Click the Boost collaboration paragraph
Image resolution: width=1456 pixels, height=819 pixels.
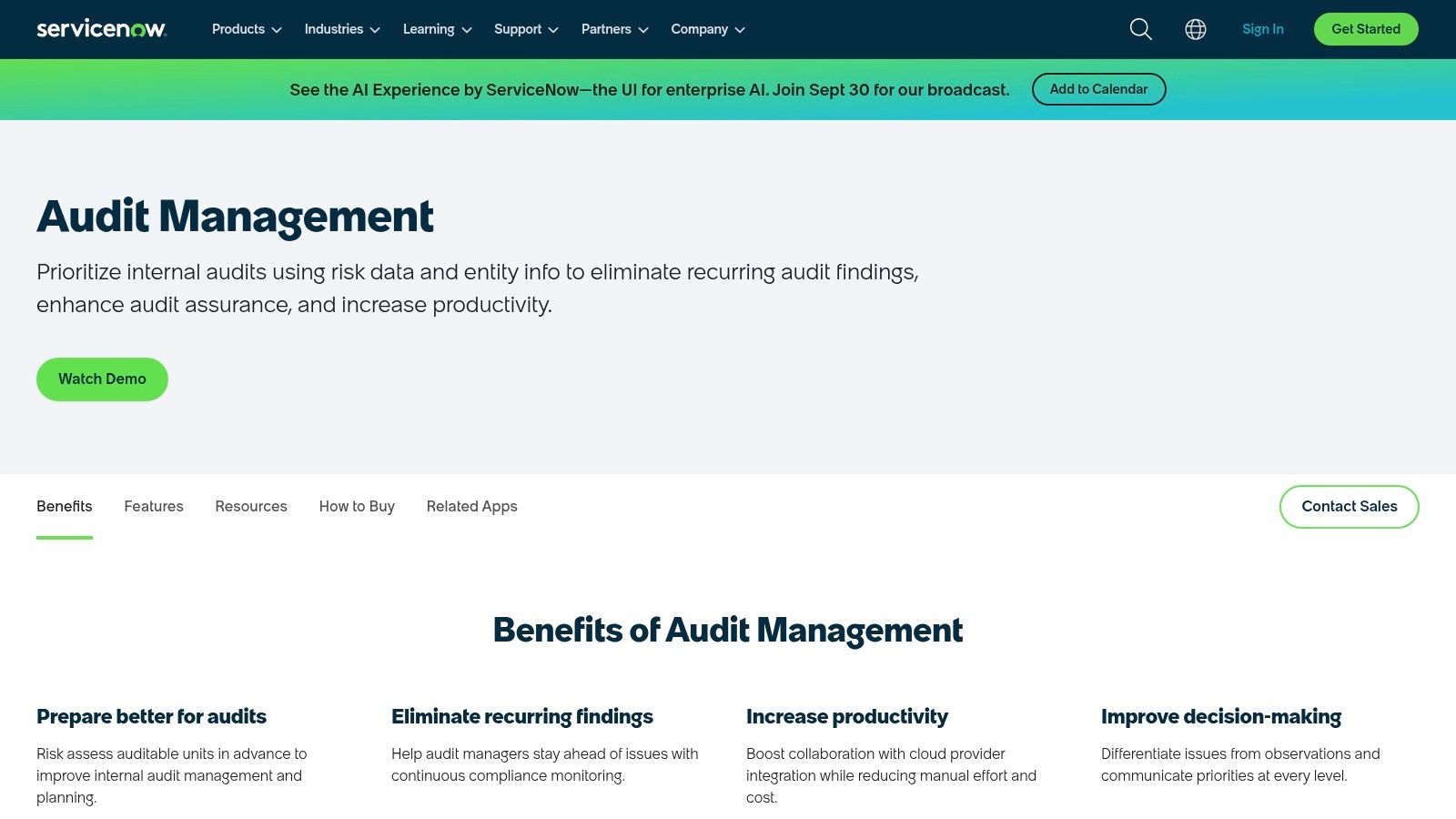[891, 775]
